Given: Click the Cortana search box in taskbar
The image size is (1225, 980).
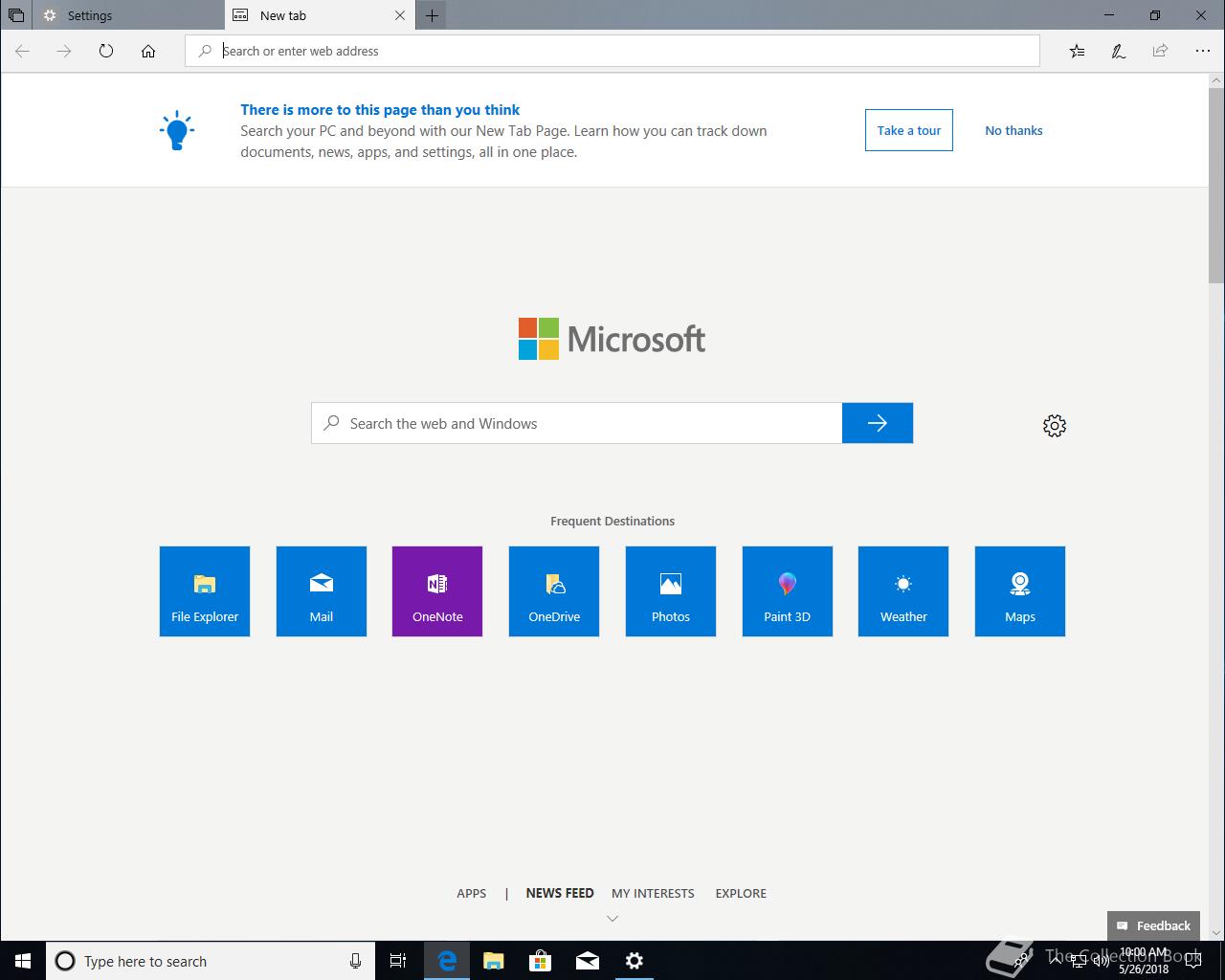Looking at the screenshot, I should point(211,961).
